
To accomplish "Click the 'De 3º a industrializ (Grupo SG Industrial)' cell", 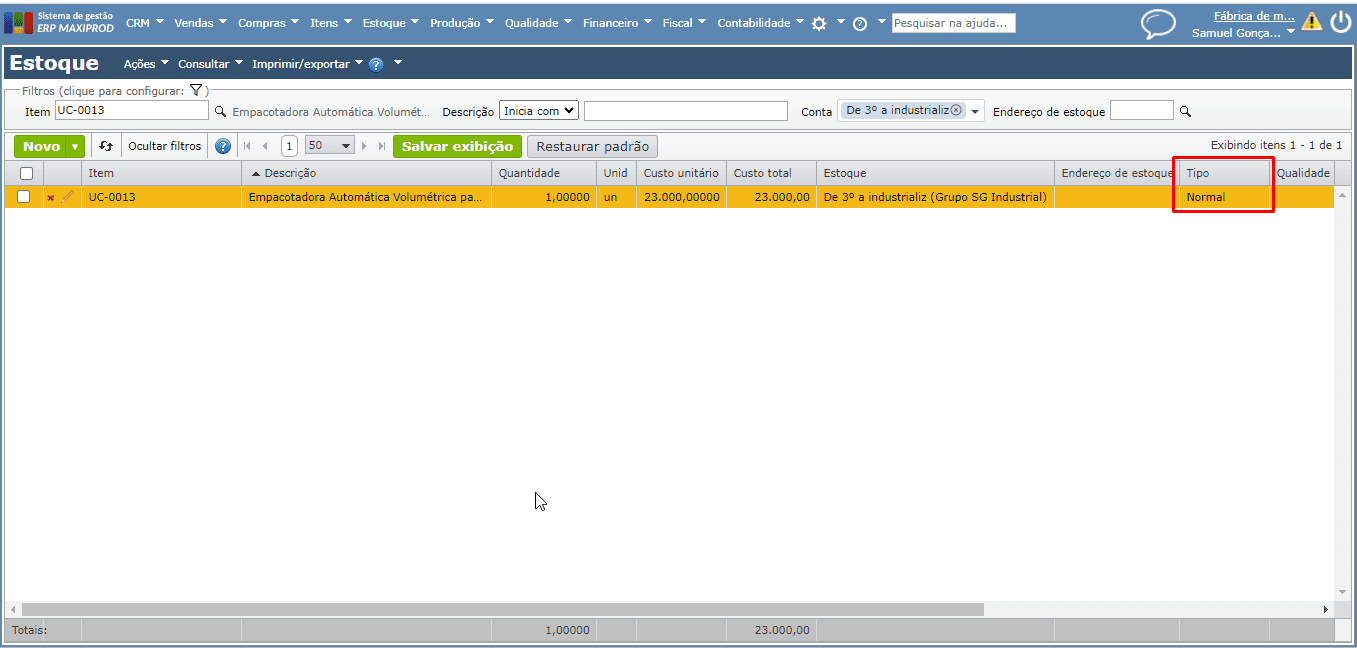I will coord(935,197).
